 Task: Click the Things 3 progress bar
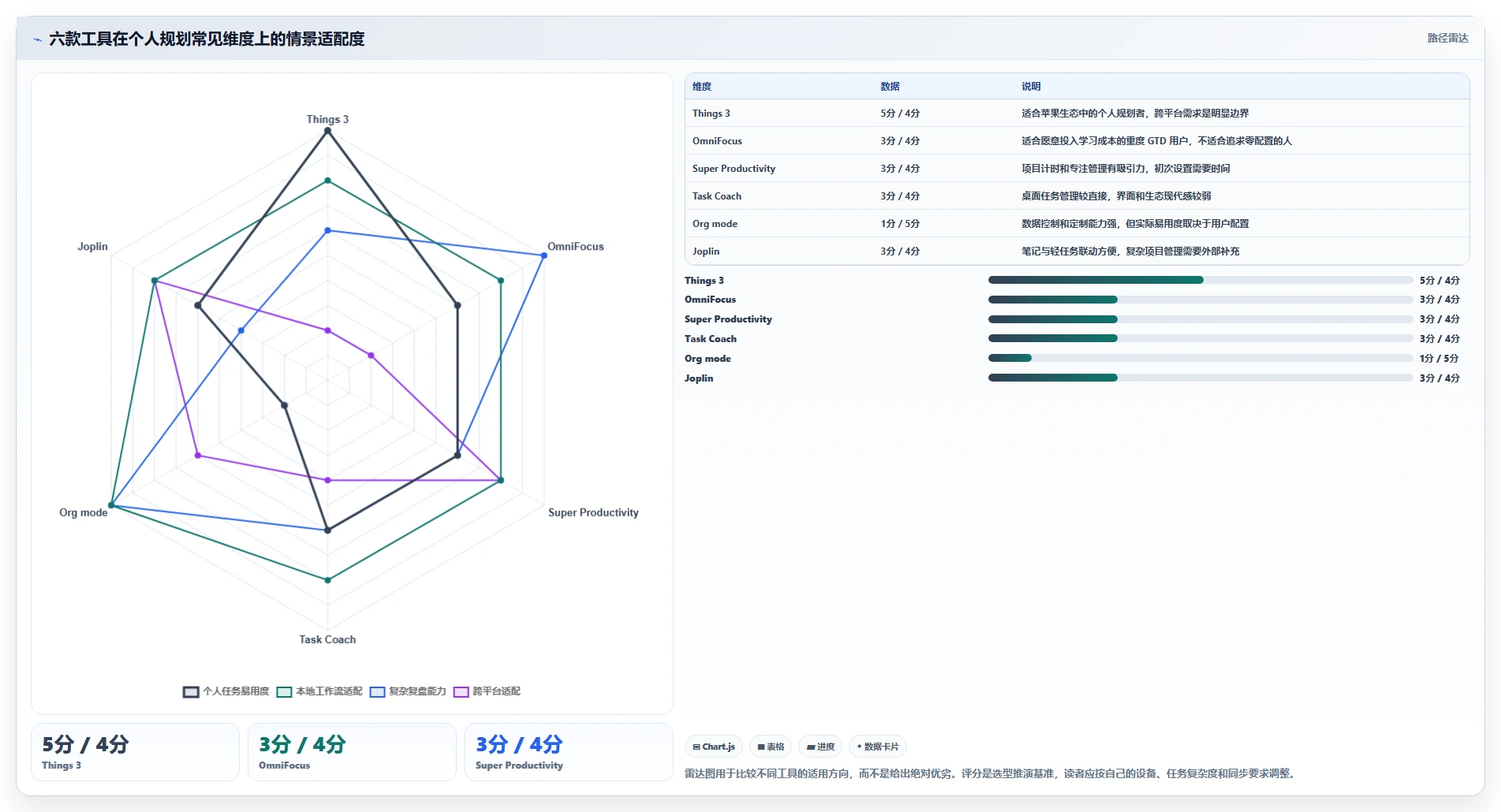click(x=1200, y=280)
